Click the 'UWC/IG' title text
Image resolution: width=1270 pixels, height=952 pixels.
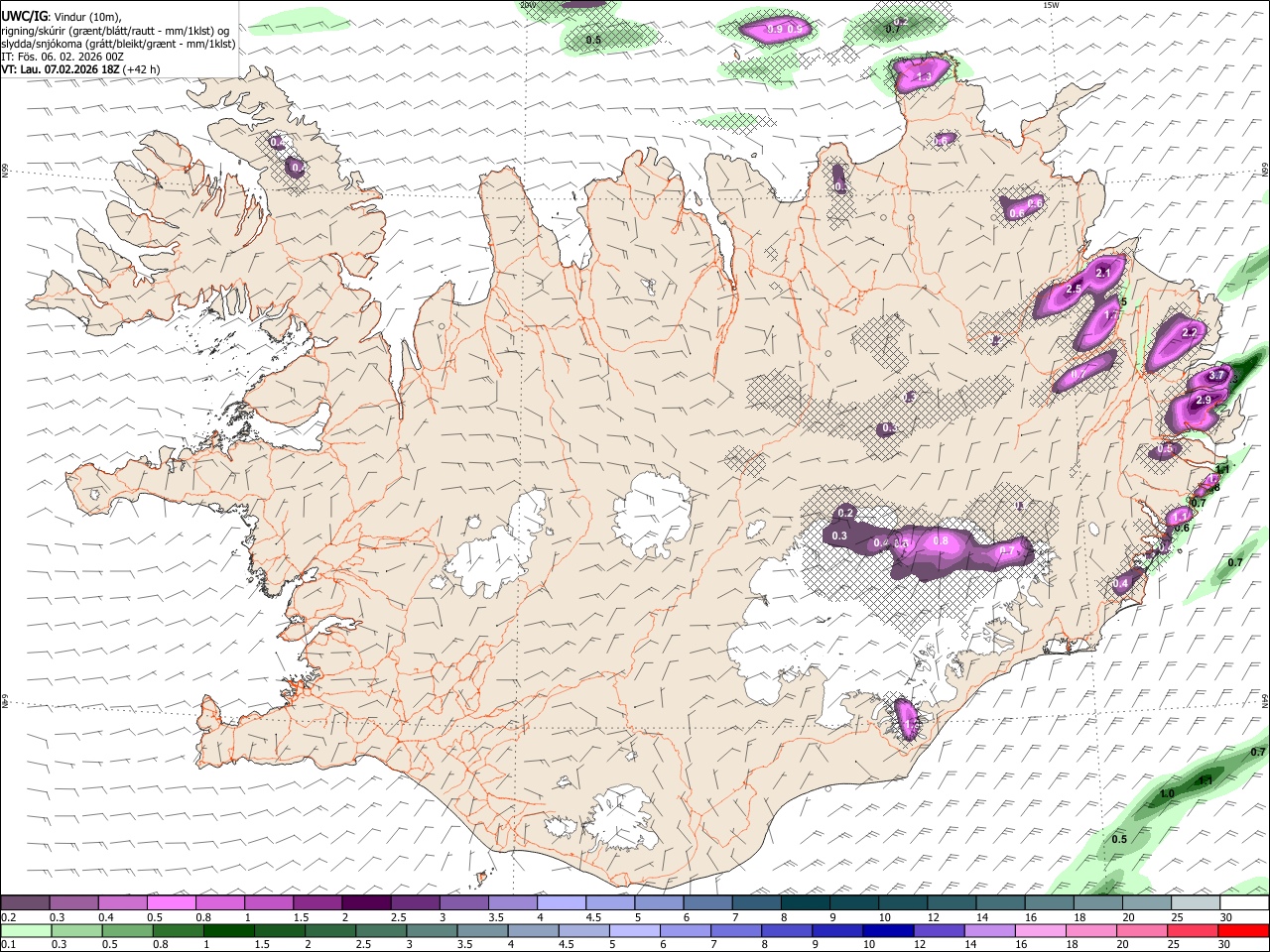25,16
